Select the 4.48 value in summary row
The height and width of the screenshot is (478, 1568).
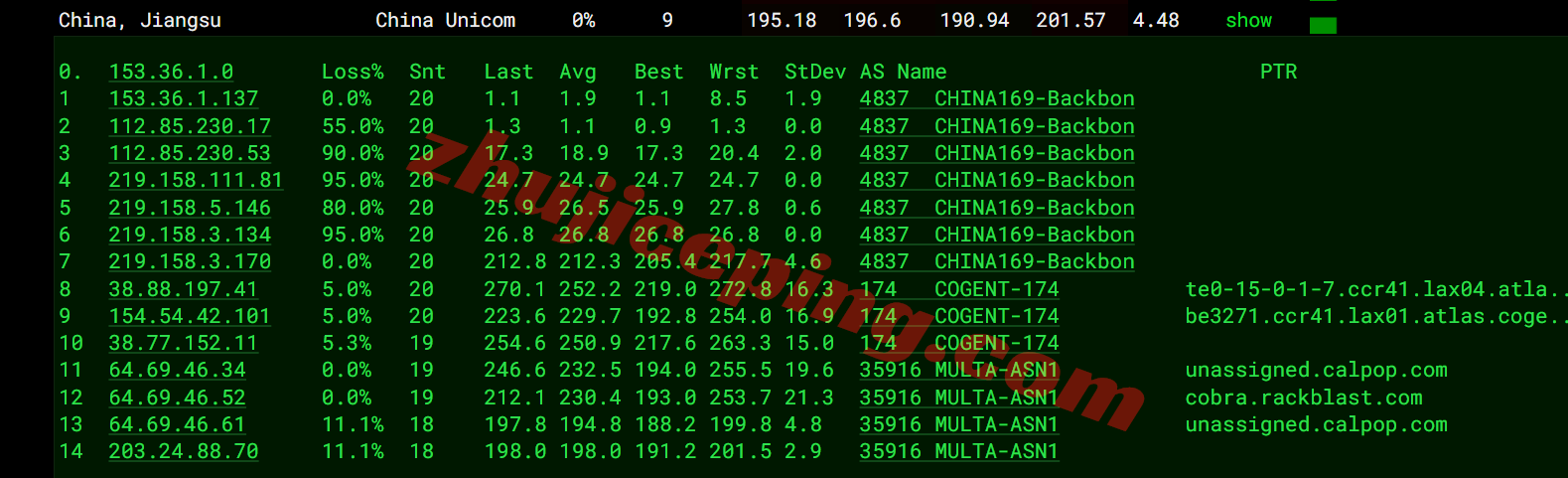(x=1156, y=20)
